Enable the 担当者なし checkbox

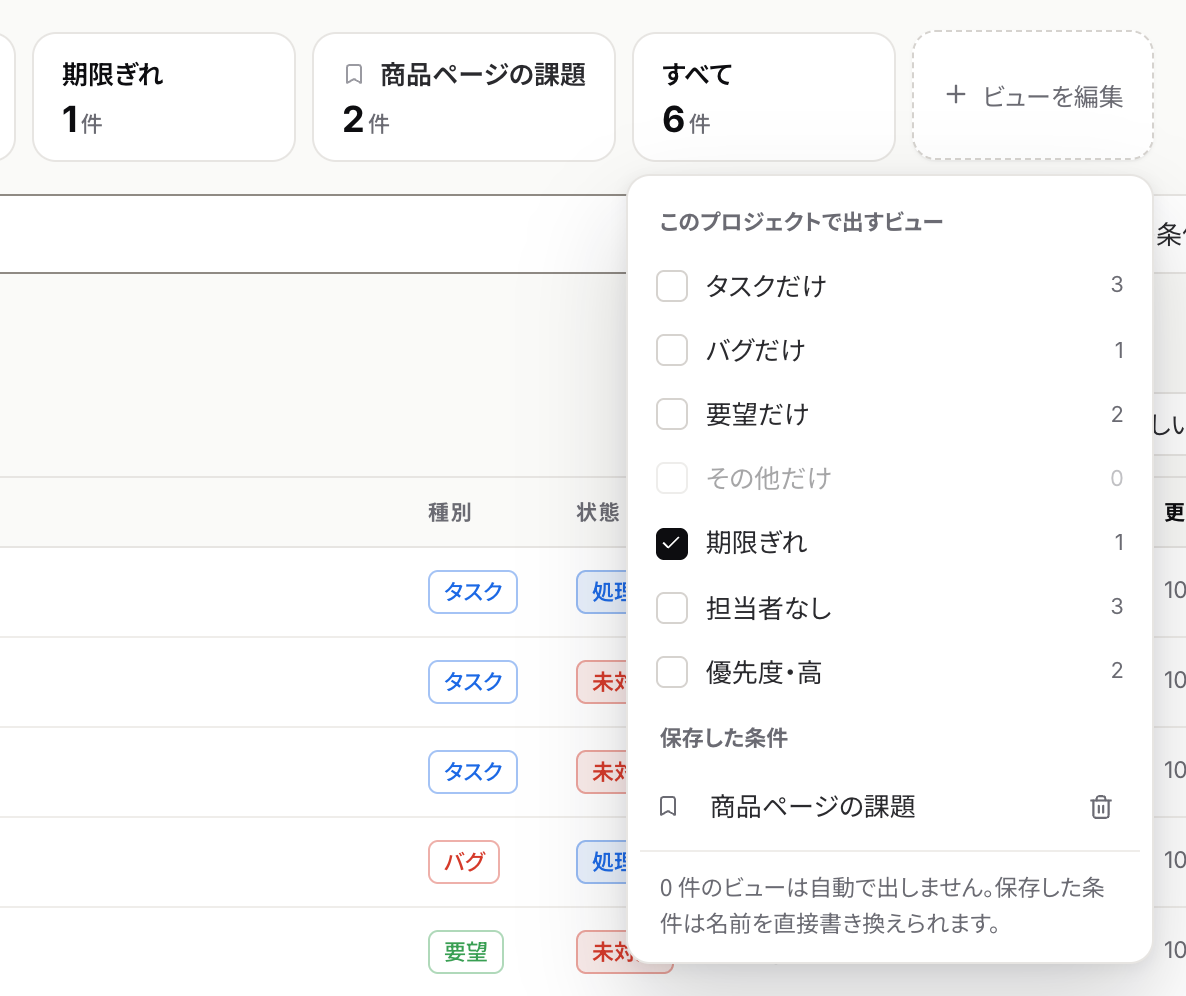point(672,607)
